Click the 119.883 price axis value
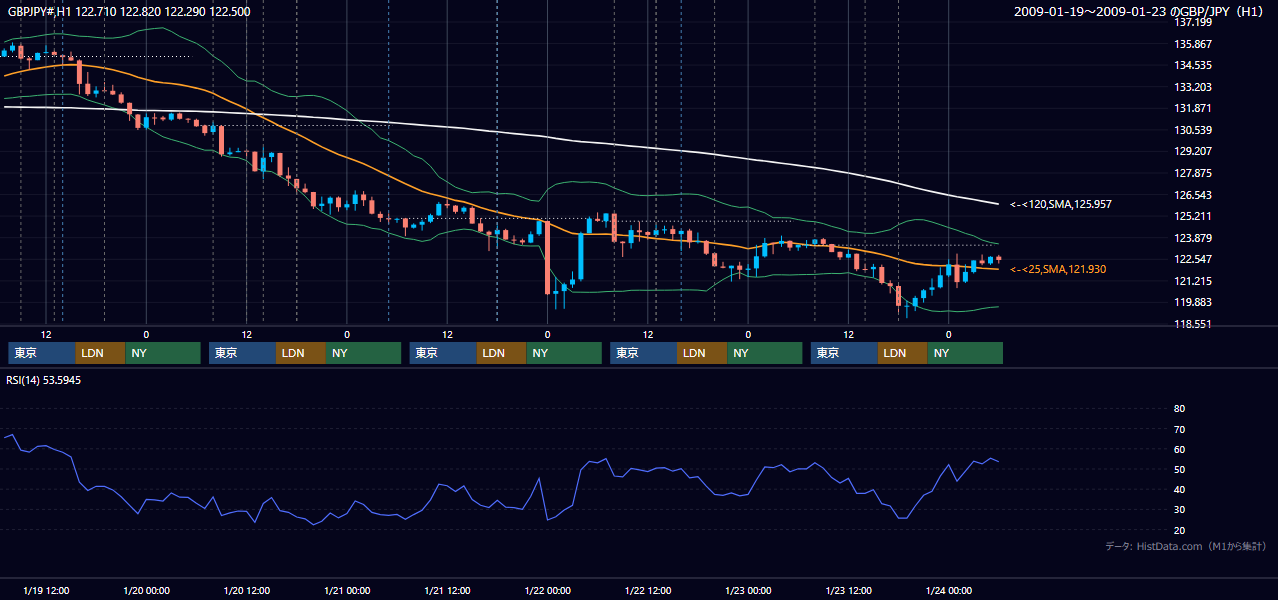This screenshot has width=1278, height=600. tap(1193, 302)
